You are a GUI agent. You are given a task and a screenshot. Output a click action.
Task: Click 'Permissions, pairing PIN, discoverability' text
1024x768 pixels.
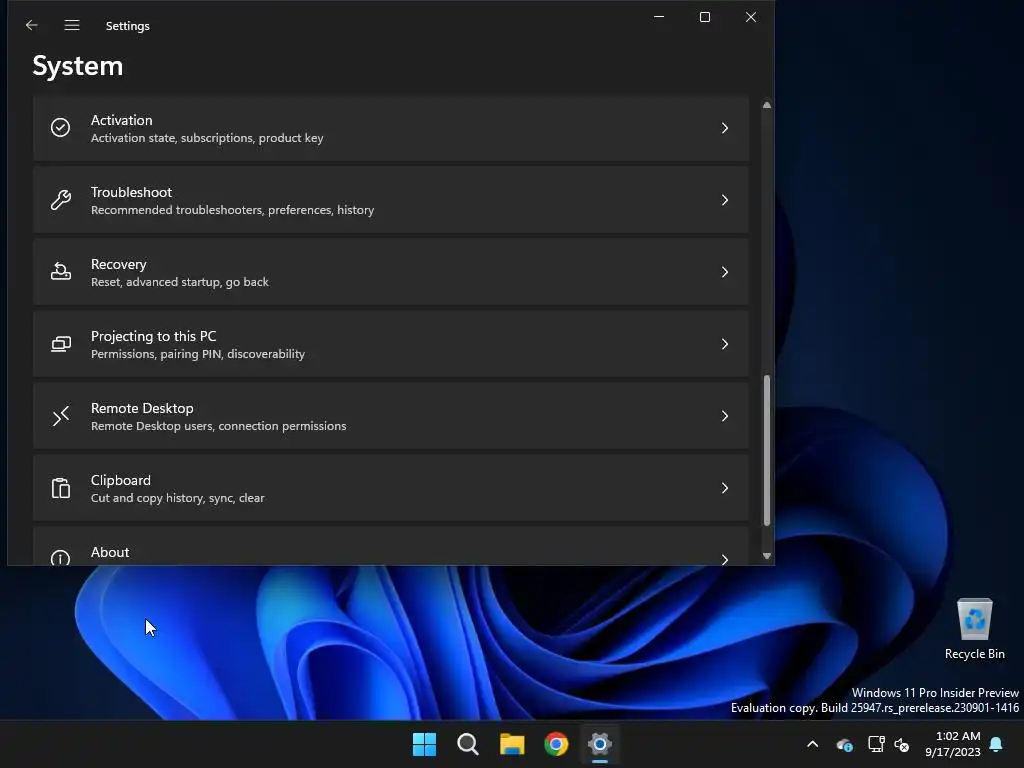tap(198, 354)
